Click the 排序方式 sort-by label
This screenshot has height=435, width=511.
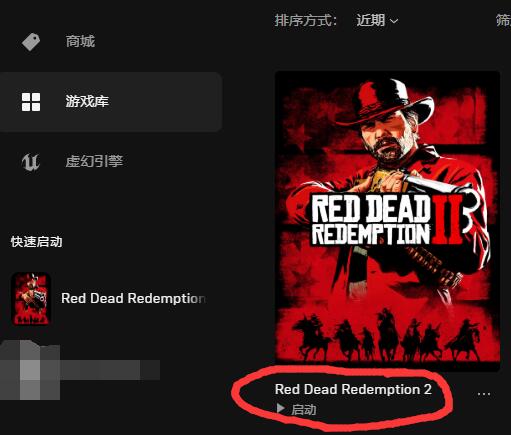[x=305, y=20]
